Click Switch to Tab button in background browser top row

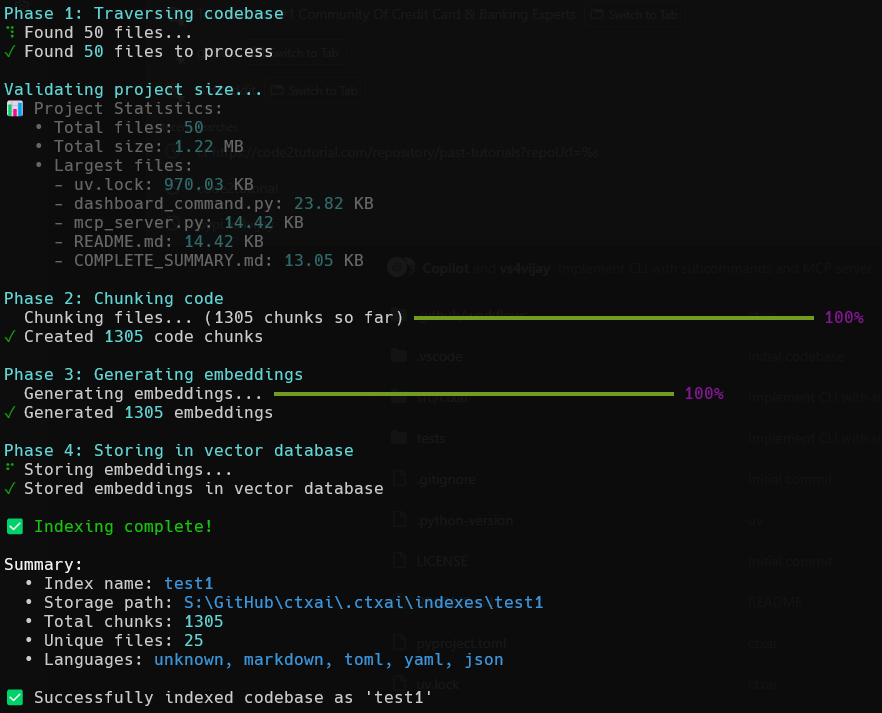tap(634, 15)
